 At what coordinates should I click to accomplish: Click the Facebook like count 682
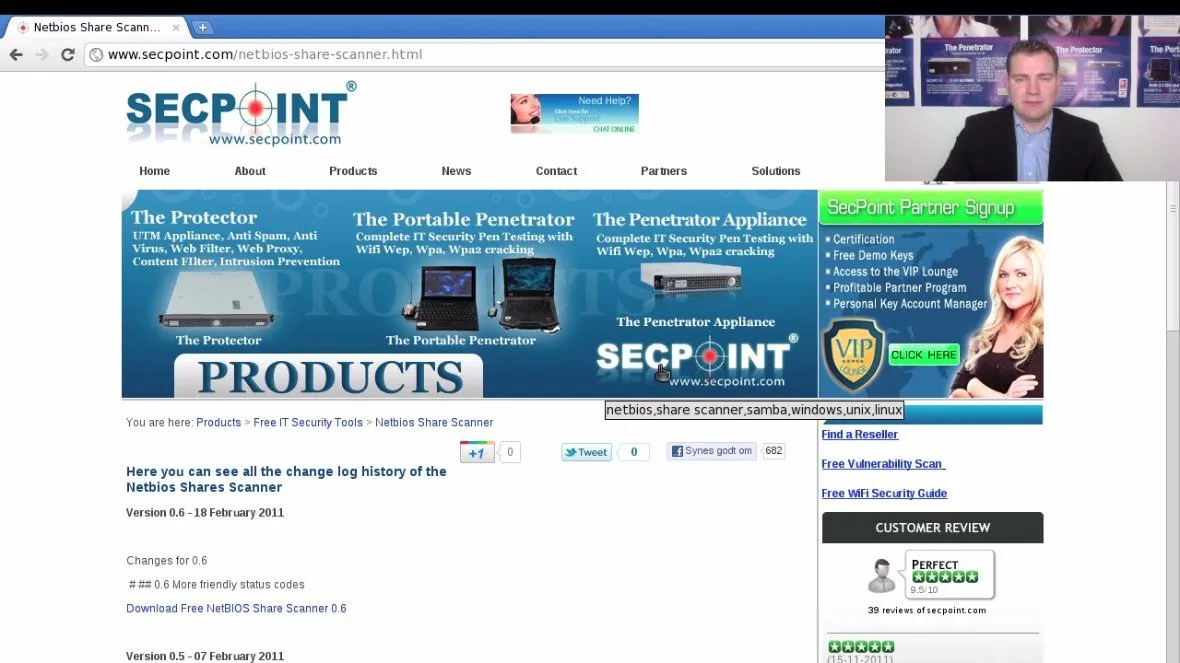coord(774,451)
